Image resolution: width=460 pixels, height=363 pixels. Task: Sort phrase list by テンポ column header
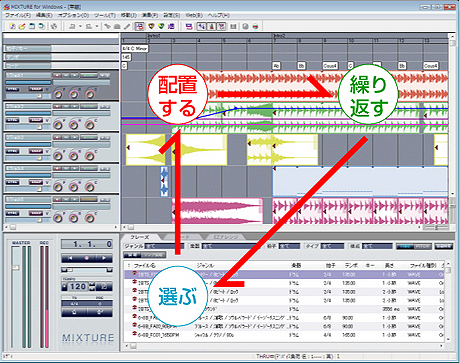tap(350, 266)
